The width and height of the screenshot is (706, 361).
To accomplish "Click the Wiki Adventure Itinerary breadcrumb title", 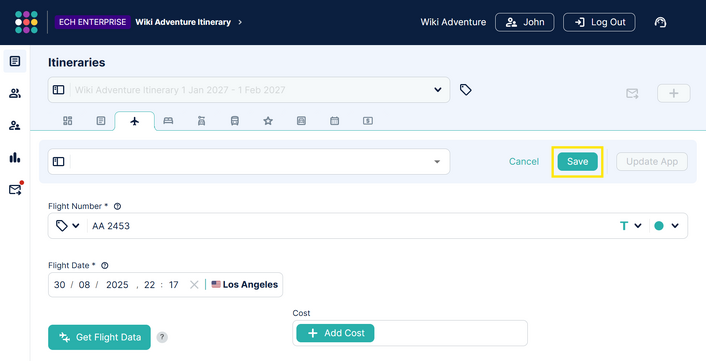I will (183, 22).
